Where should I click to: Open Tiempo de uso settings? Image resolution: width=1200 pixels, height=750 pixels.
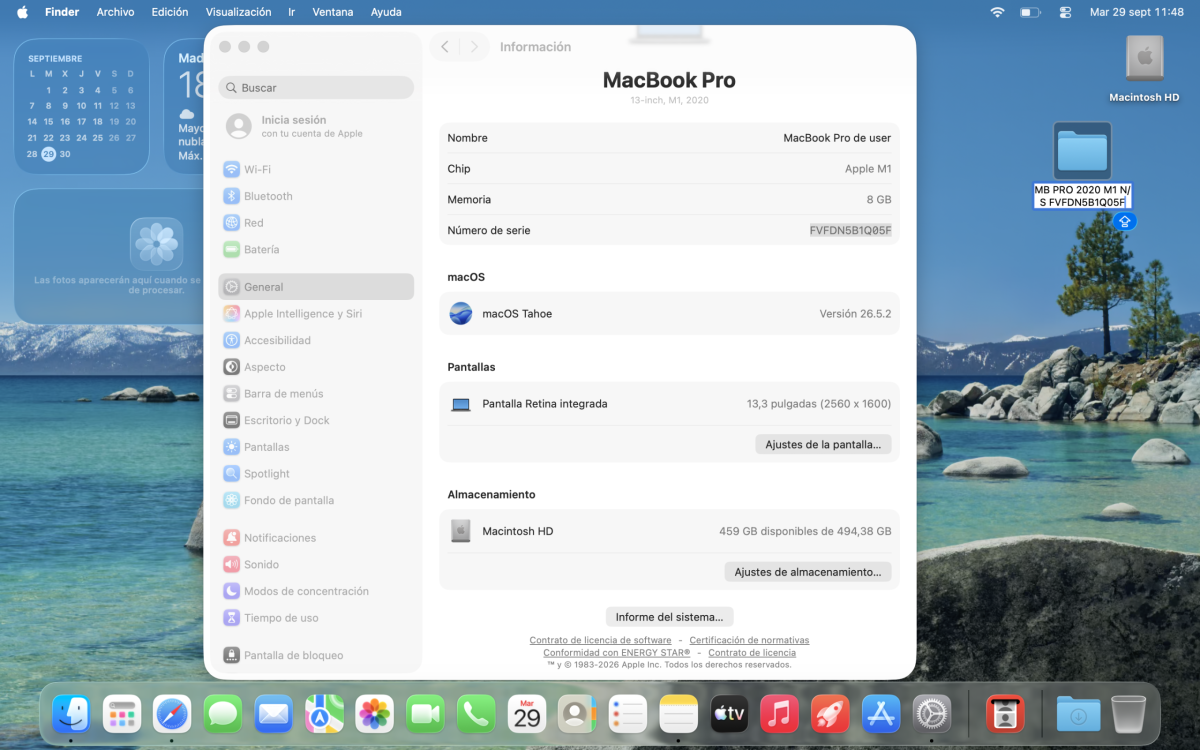pos(316,618)
